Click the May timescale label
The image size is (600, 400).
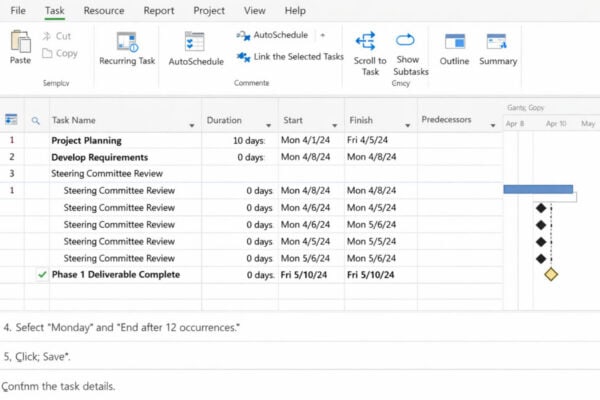(588, 124)
